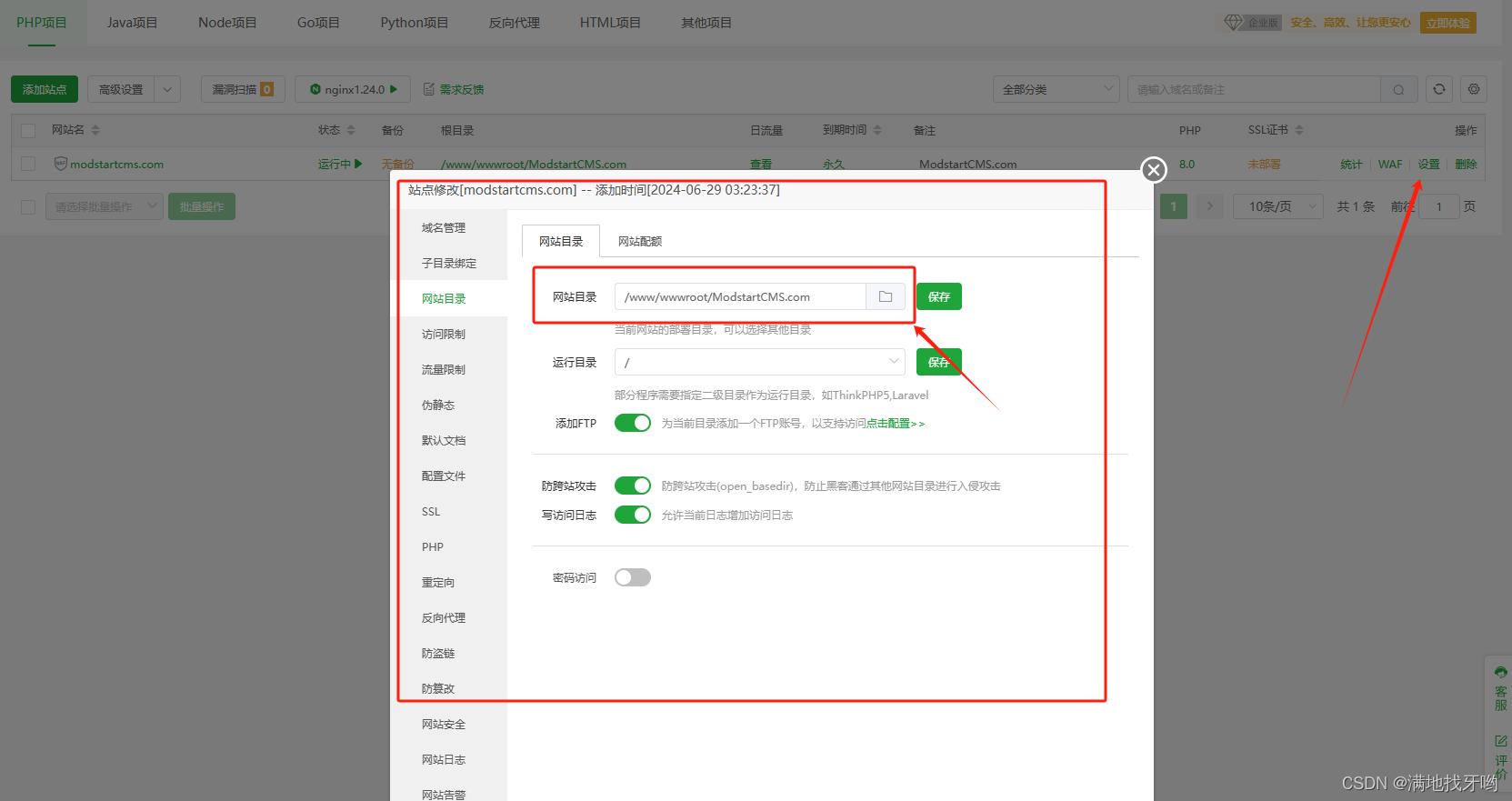Image resolution: width=1512 pixels, height=801 pixels.
Task: Open 访问限制 in dialog sidebar
Action: (444, 334)
